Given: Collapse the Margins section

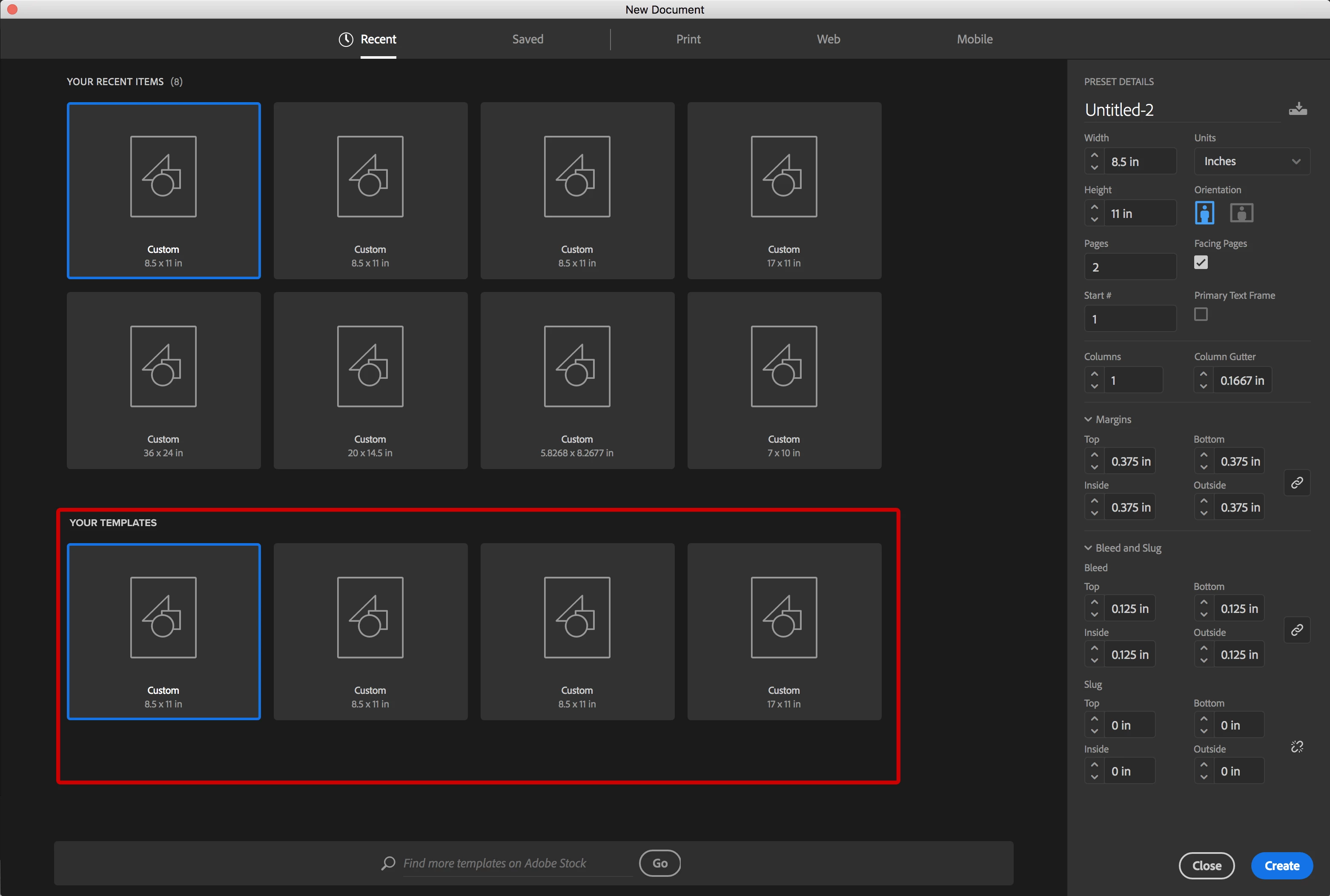Looking at the screenshot, I should pyautogui.click(x=1088, y=419).
